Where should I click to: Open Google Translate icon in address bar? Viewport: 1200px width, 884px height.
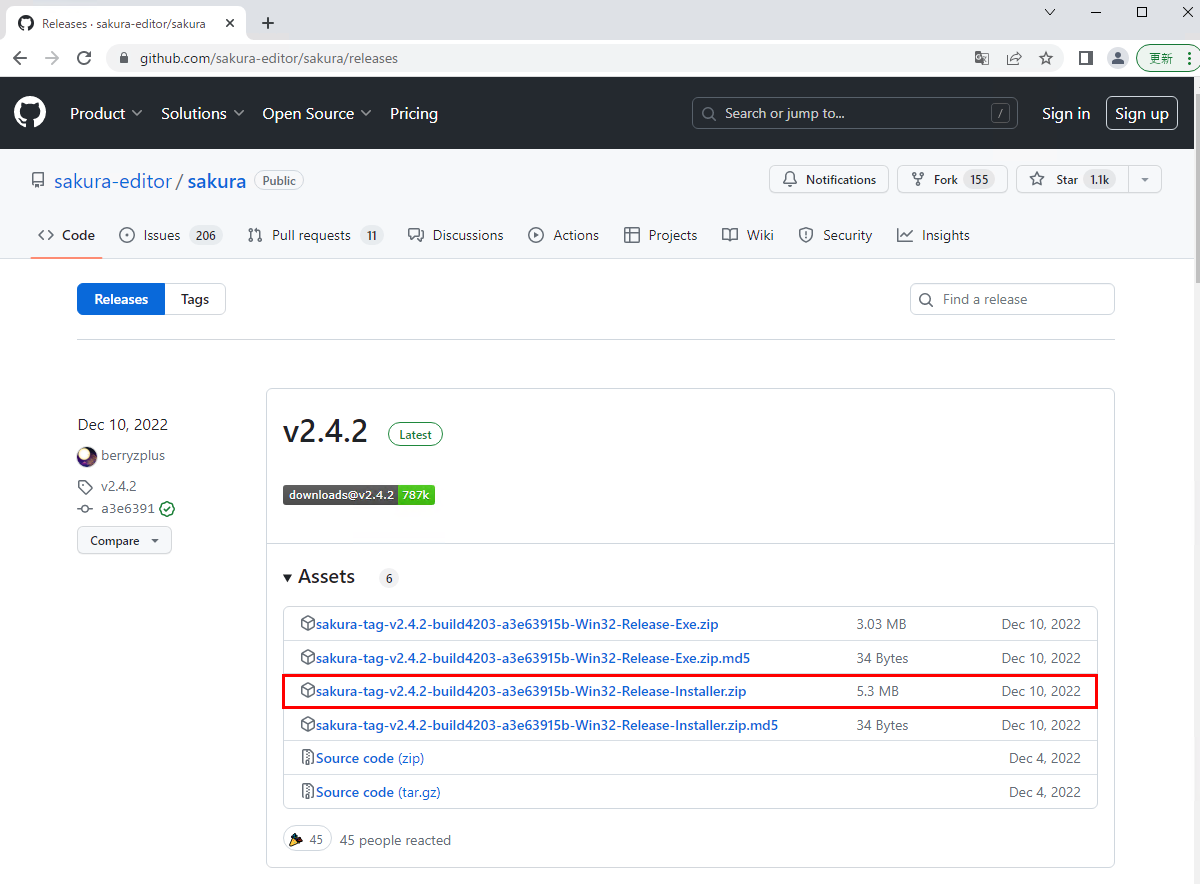[982, 58]
